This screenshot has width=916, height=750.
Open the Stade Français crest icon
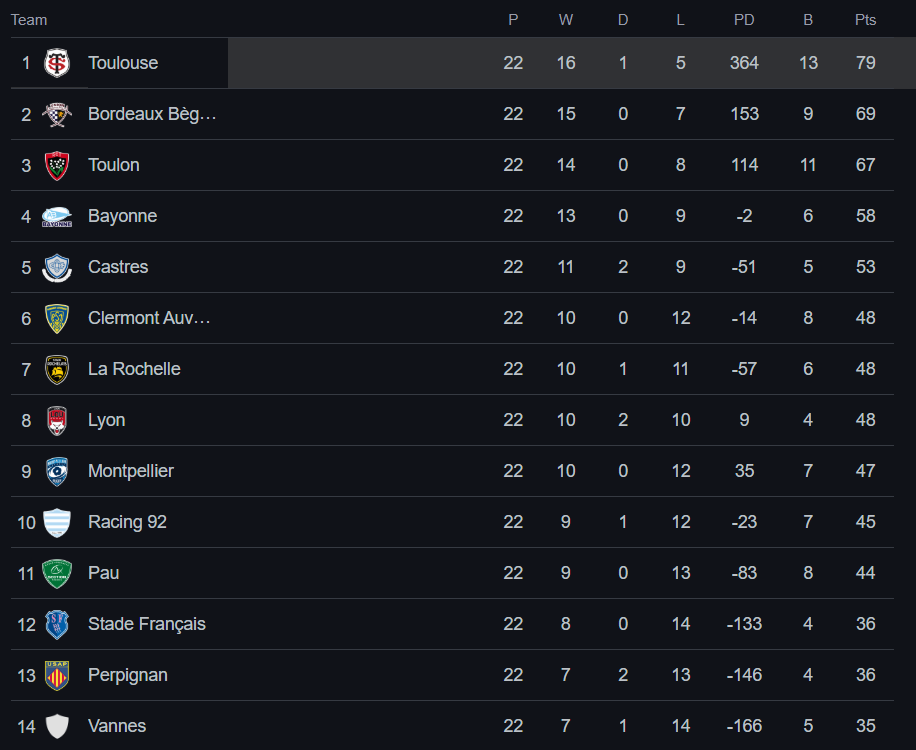[57, 624]
